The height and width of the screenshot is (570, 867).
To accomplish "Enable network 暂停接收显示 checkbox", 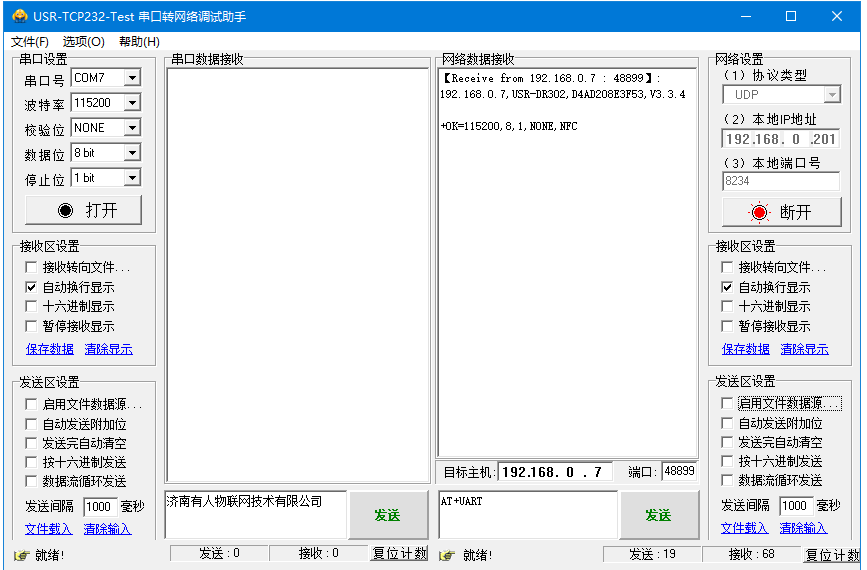I will 727,326.
